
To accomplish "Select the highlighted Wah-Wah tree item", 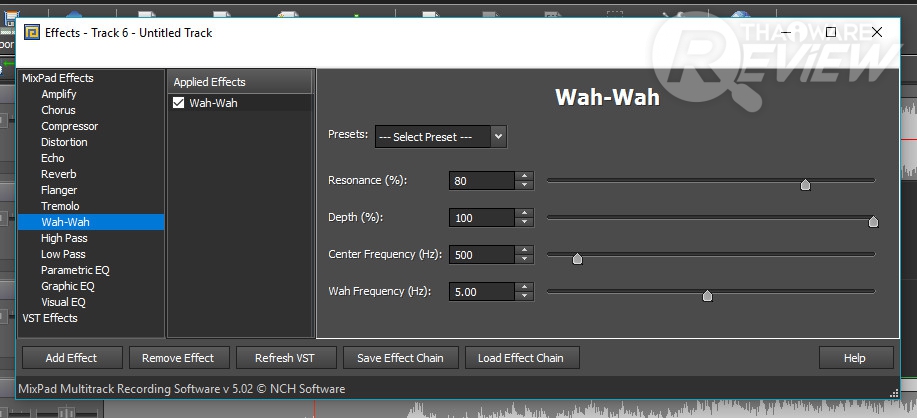I will (x=91, y=222).
